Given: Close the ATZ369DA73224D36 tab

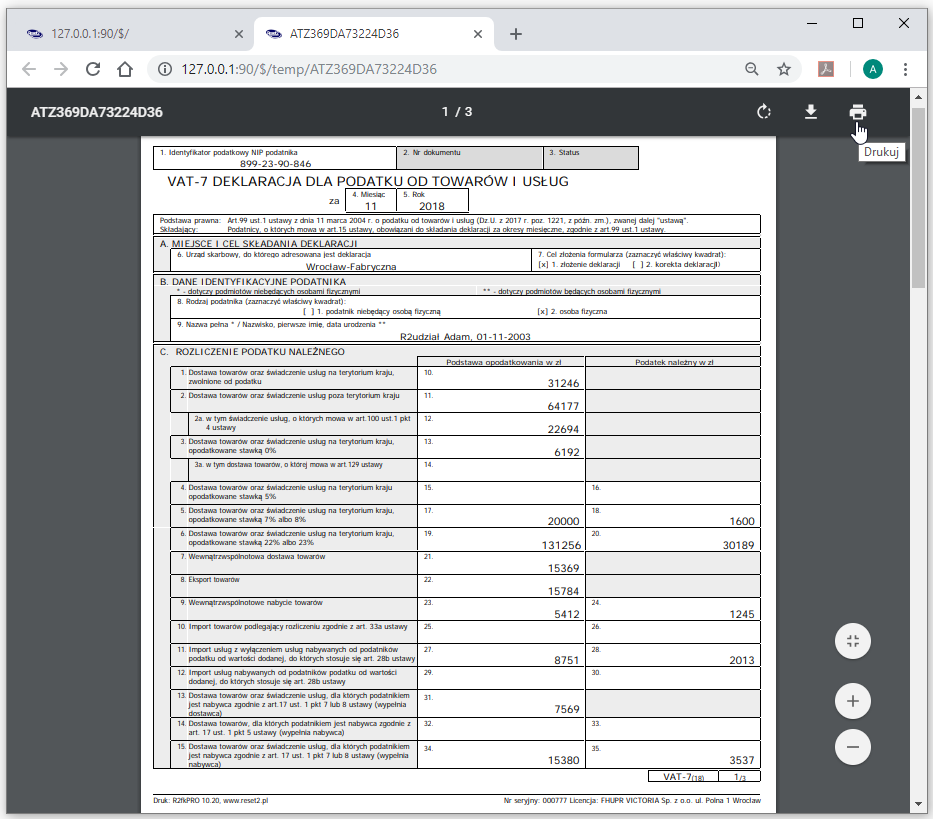Looking at the screenshot, I should (x=478, y=34).
